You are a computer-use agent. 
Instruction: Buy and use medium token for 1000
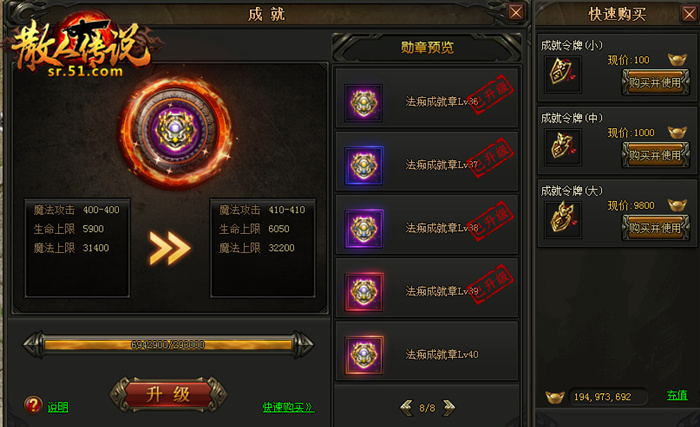(x=655, y=155)
